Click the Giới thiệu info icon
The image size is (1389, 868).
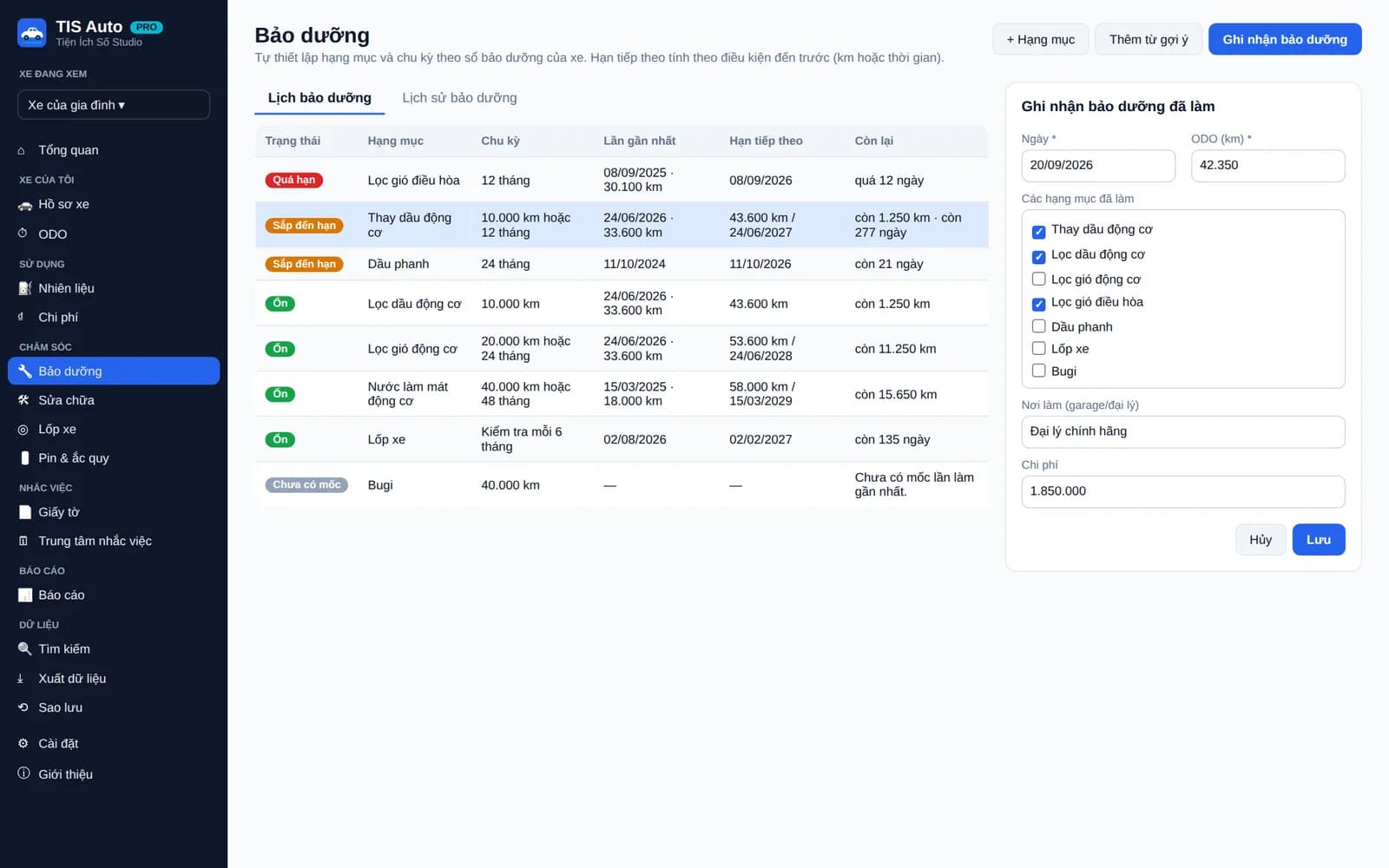23,773
